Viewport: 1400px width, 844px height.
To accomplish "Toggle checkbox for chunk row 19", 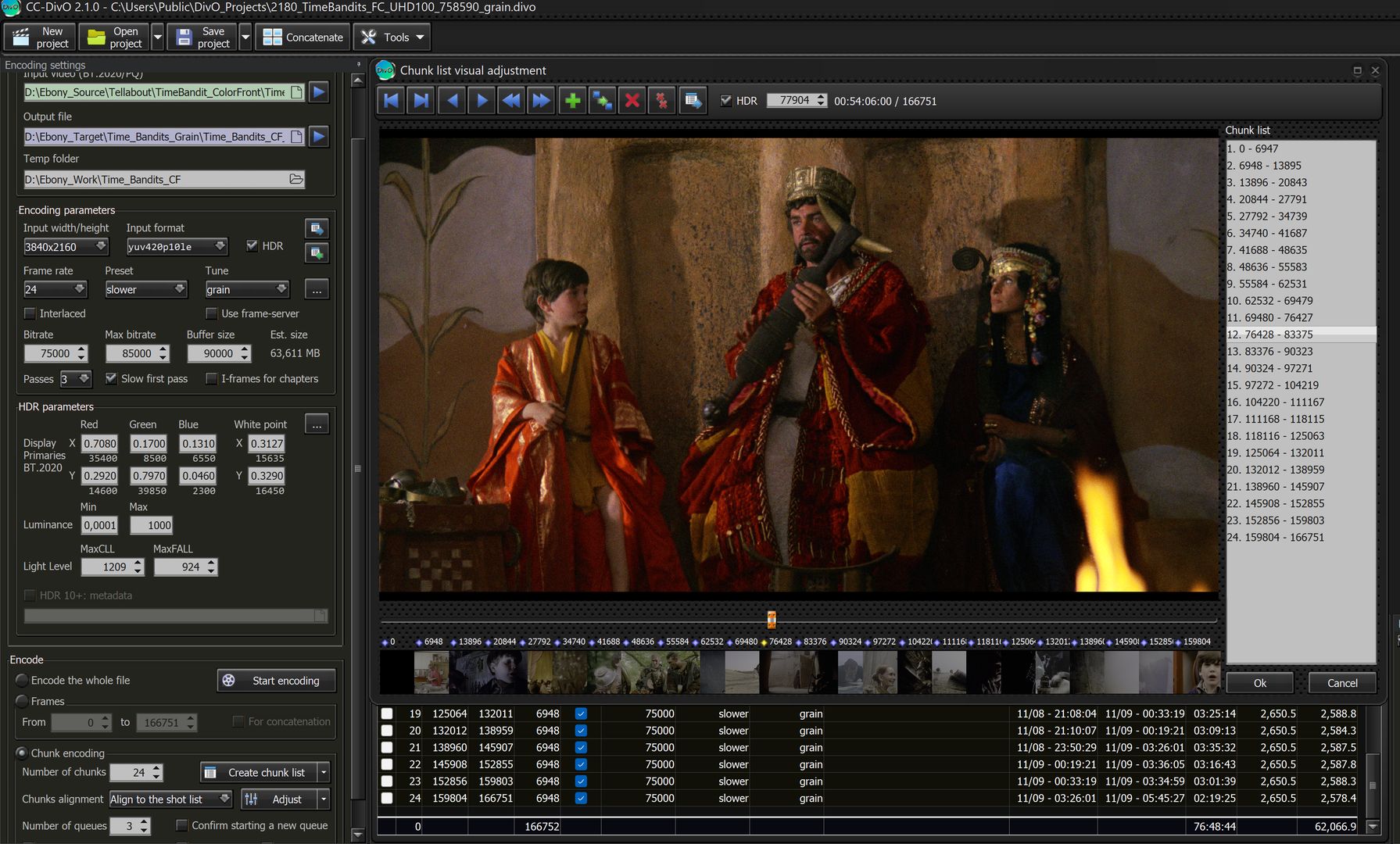I will [387, 713].
